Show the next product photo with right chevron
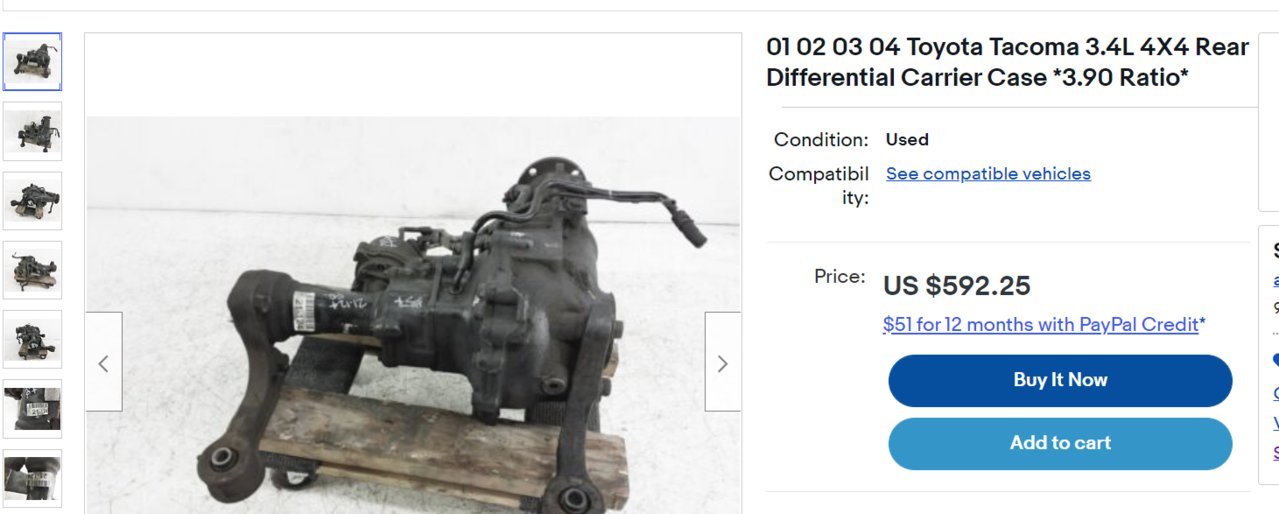Screen dimensions: 1279x514 coord(723,362)
